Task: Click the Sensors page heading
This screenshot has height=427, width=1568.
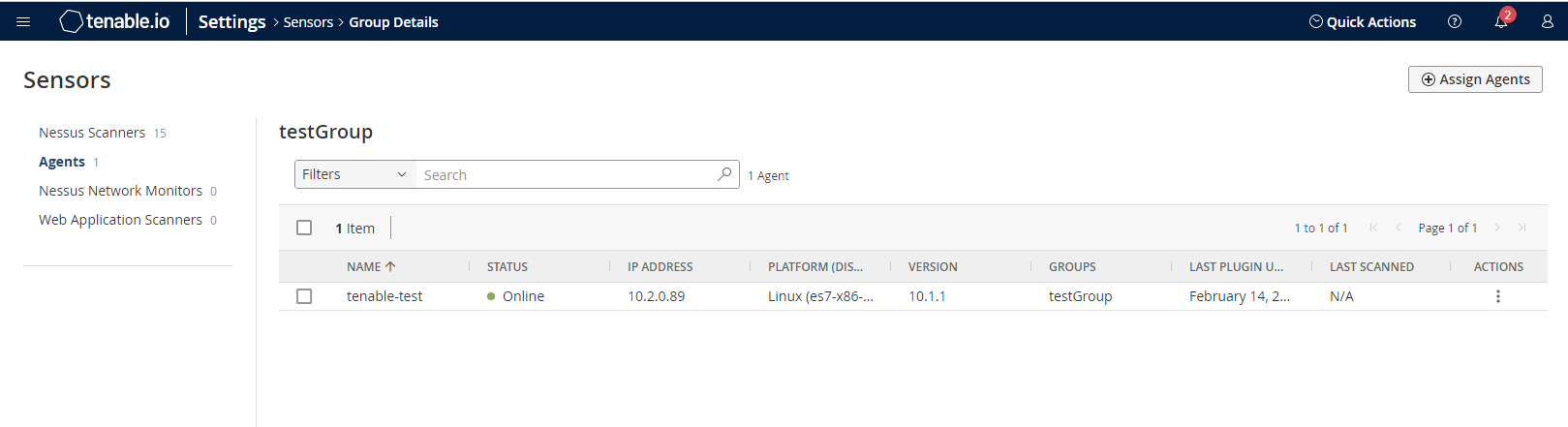Action: 67,79
